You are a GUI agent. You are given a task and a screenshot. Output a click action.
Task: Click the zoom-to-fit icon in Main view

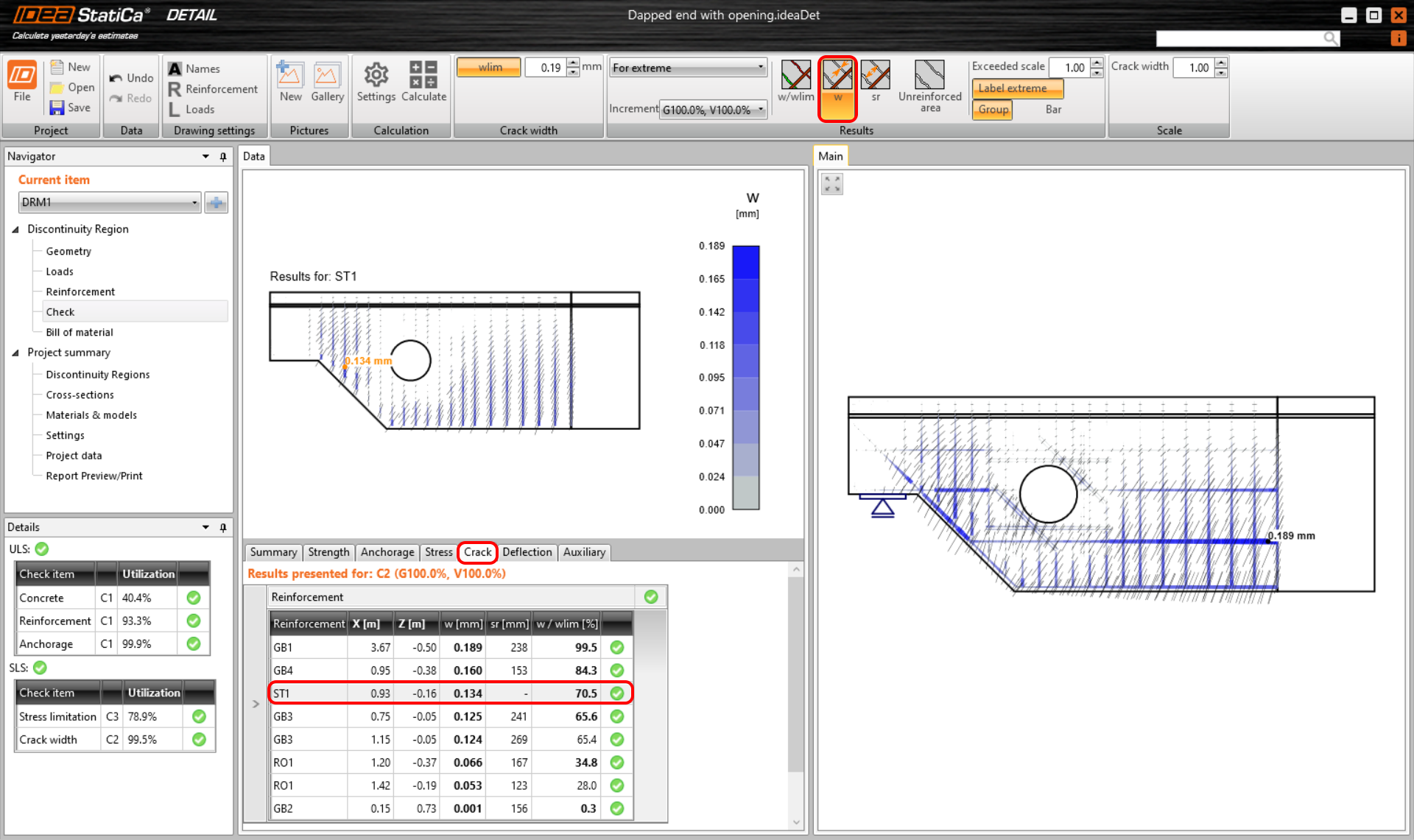click(832, 184)
